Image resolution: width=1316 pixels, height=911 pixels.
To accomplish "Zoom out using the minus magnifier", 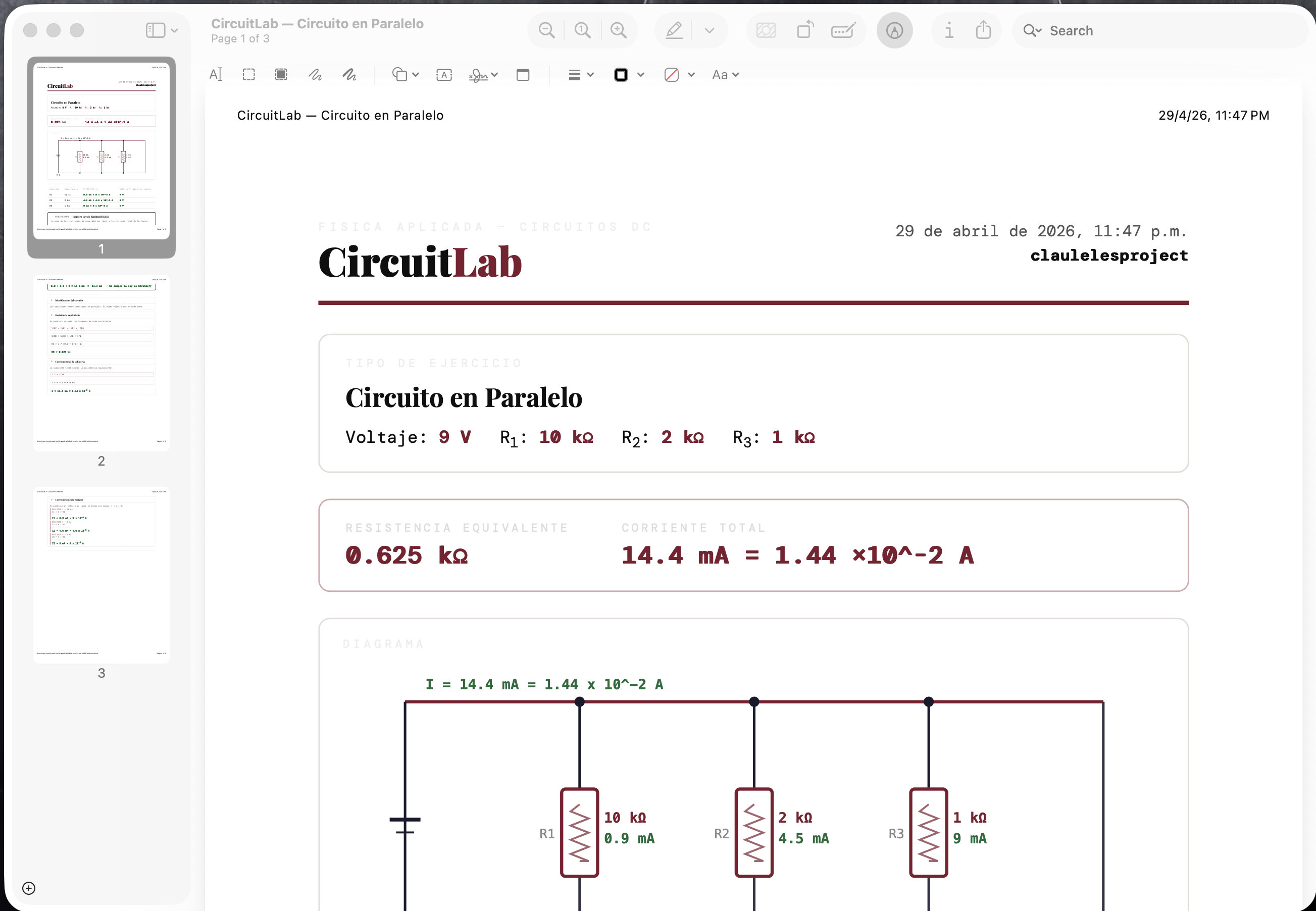I will click(547, 30).
